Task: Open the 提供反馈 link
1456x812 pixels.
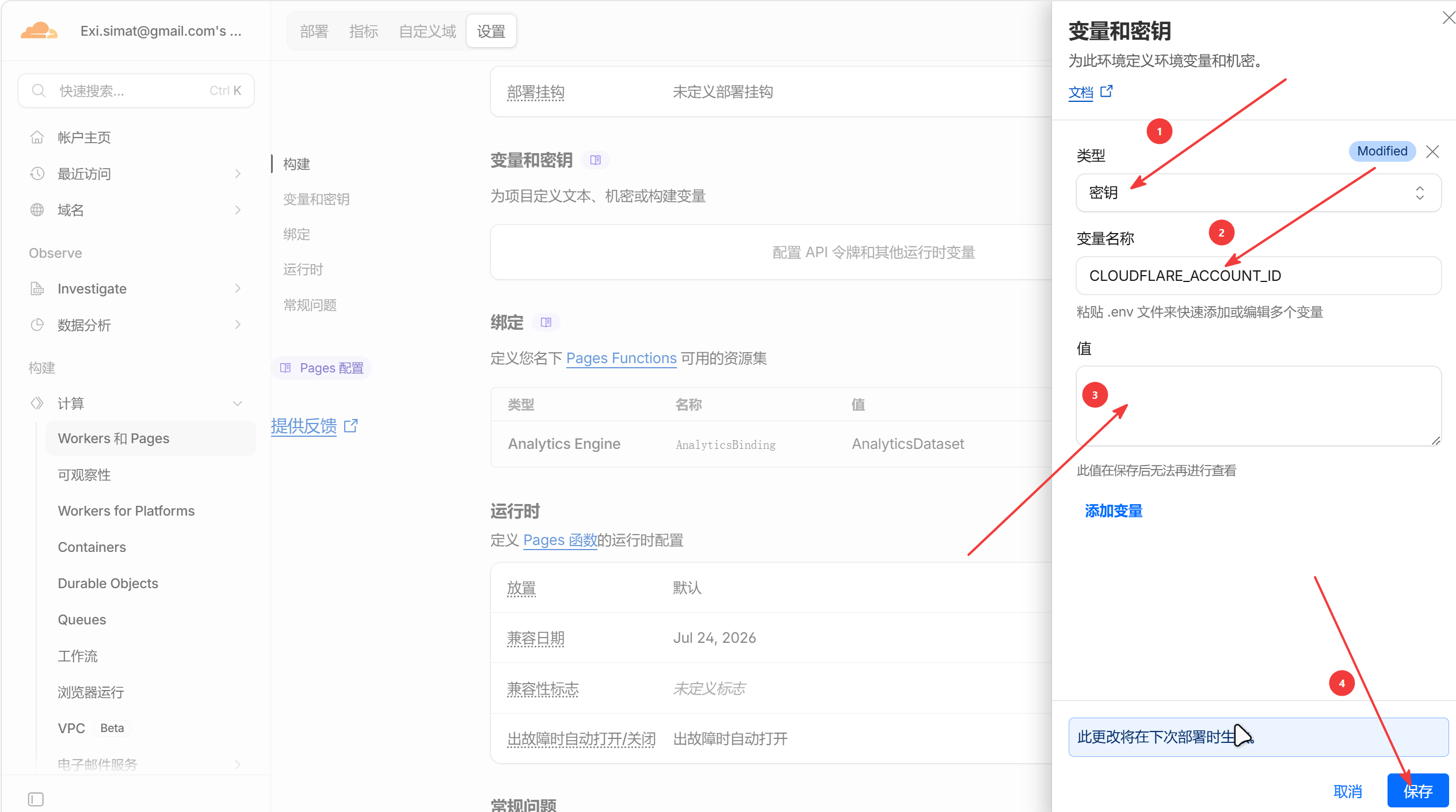Action: pyautogui.click(x=304, y=426)
